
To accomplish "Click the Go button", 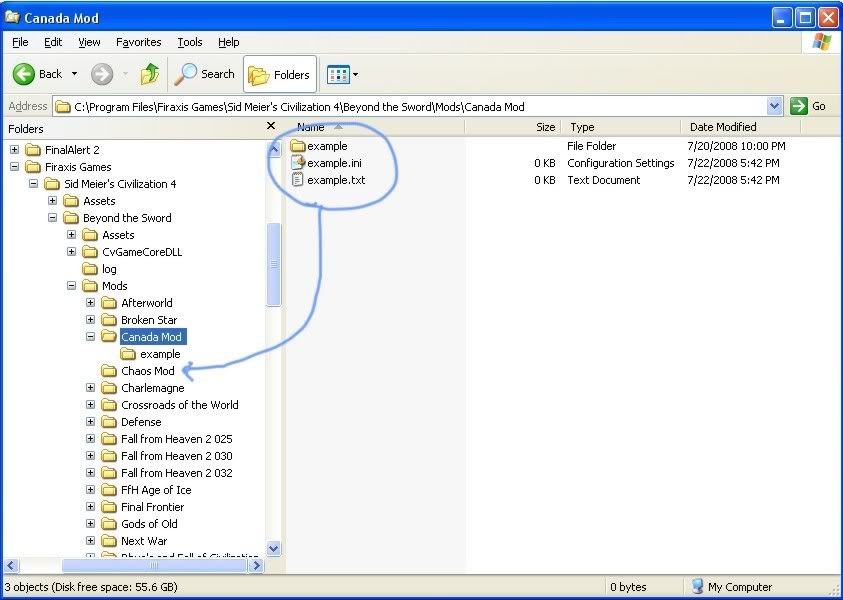I will [808, 106].
